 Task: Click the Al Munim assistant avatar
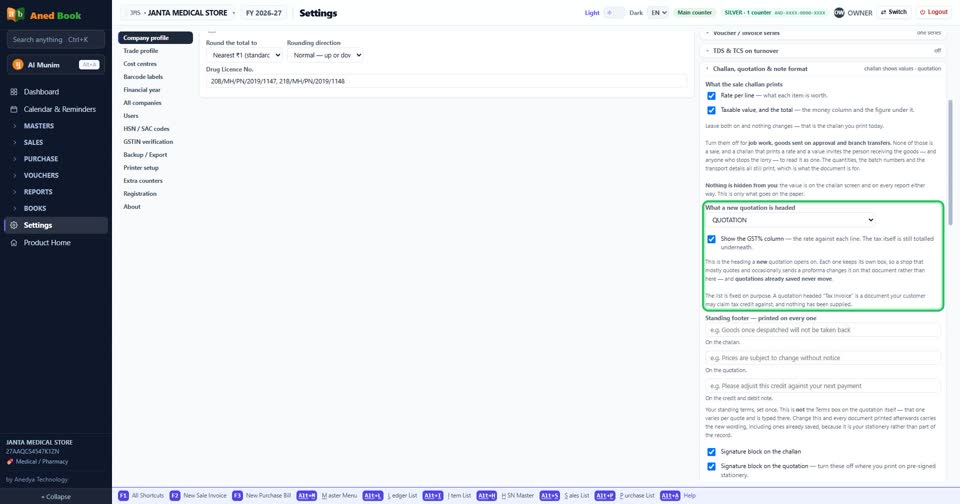(x=18, y=64)
